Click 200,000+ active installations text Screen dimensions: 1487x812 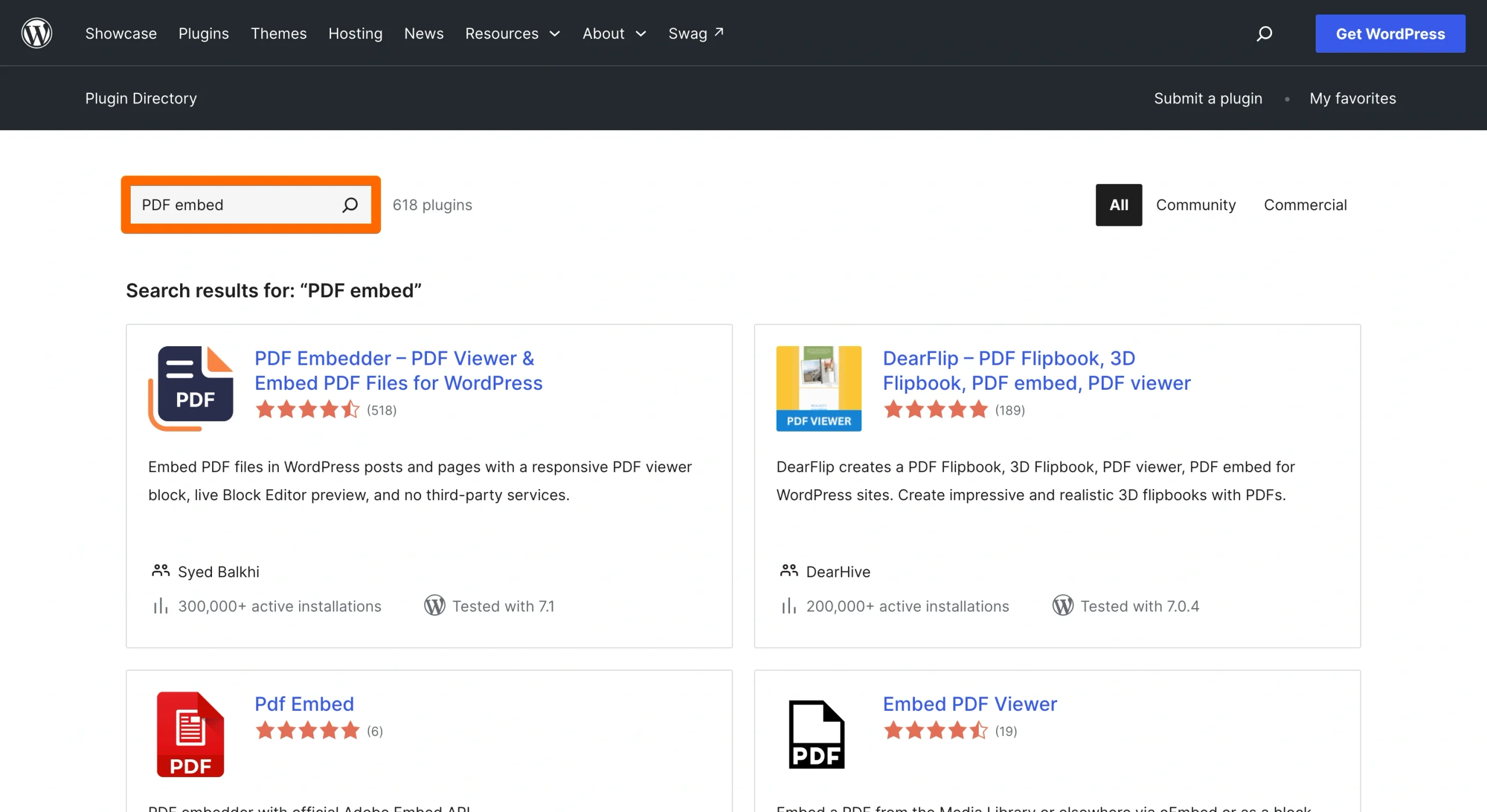(907, 606)
